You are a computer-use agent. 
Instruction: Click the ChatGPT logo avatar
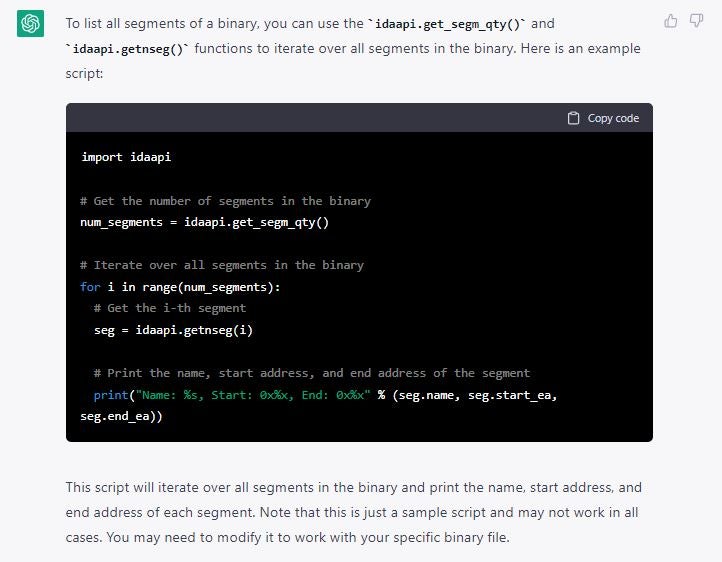[x=30, y=23]
